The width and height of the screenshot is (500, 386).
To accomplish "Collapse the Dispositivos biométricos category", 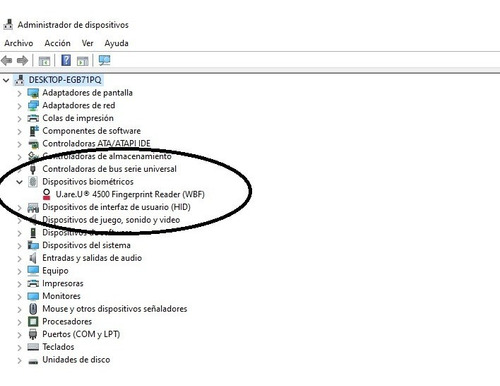I will pyautogui.click(x=20, y=182).
